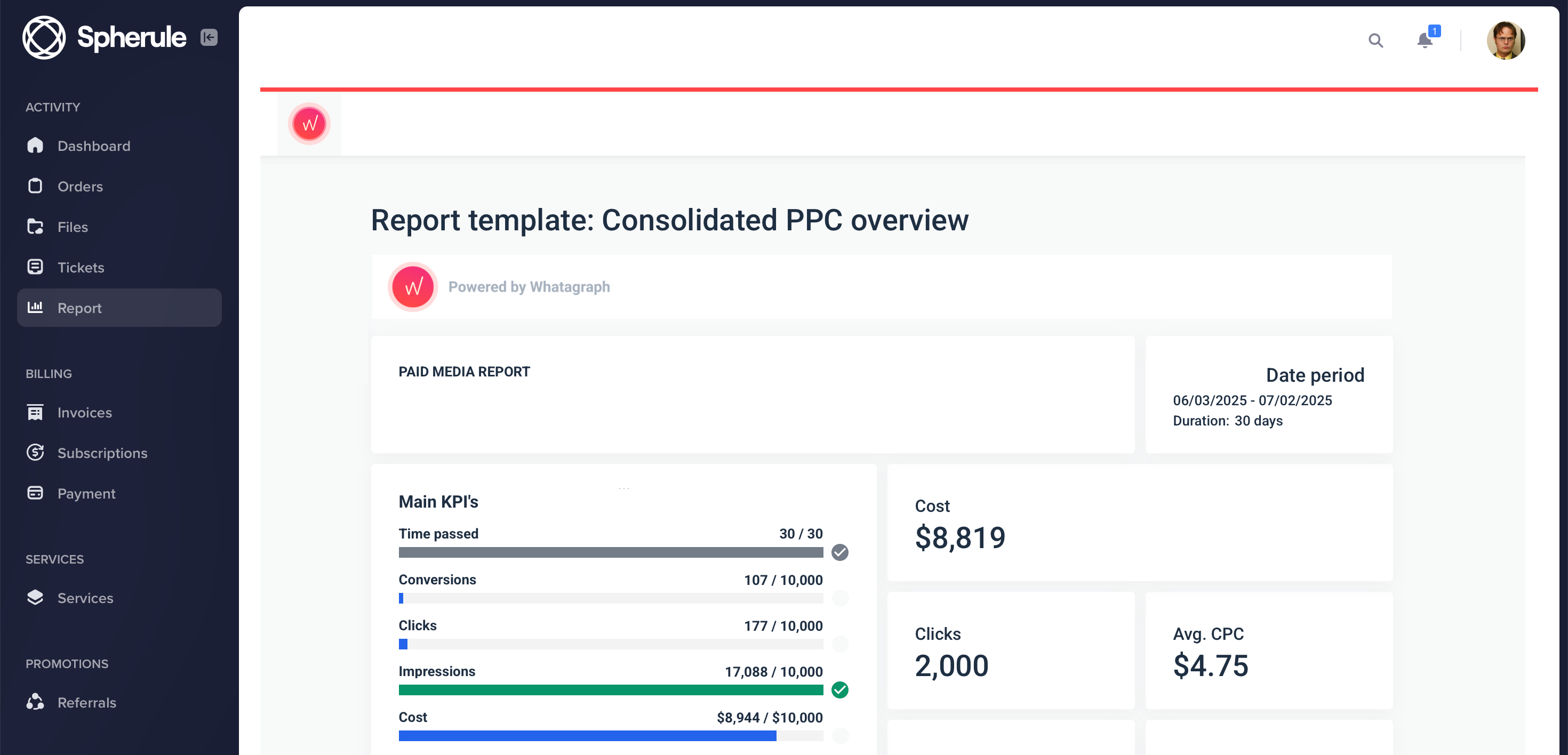Click the Report bar chart icon
The width and height of the screenshot is (1568, 755).
[35, 307]
